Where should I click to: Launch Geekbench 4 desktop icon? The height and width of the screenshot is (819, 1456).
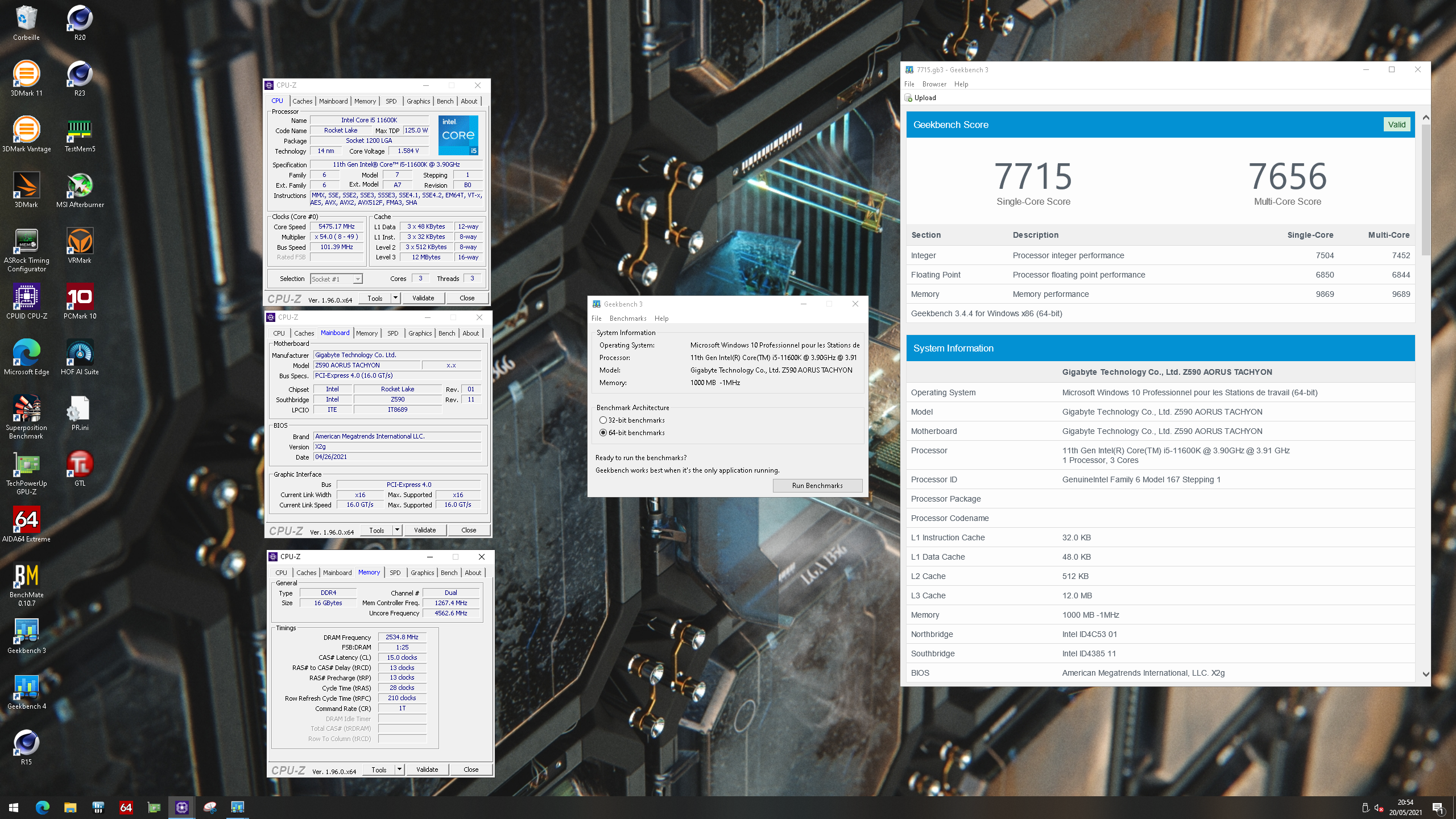(26, 692)
